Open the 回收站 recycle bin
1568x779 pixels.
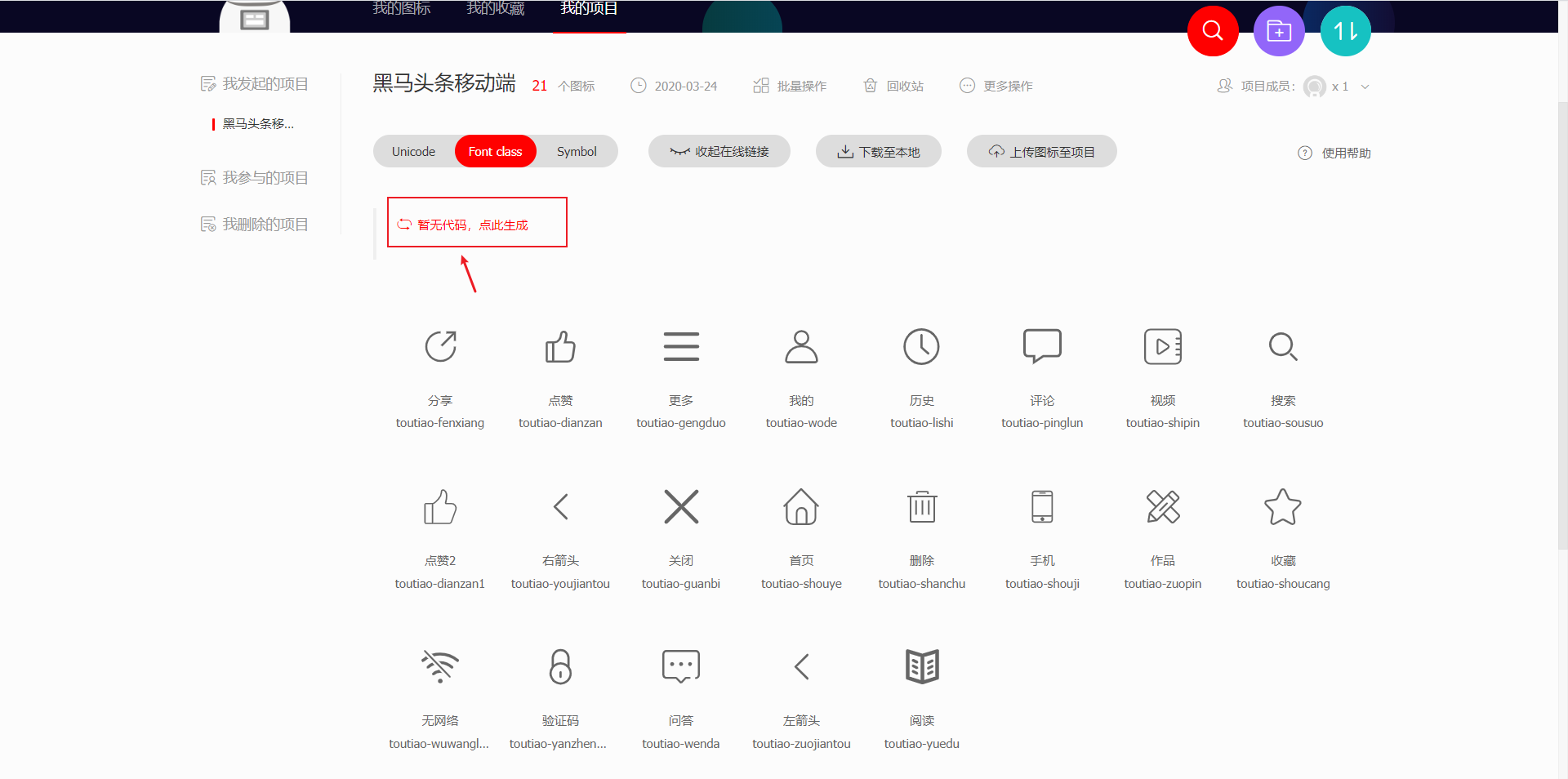tap(893, 86)
